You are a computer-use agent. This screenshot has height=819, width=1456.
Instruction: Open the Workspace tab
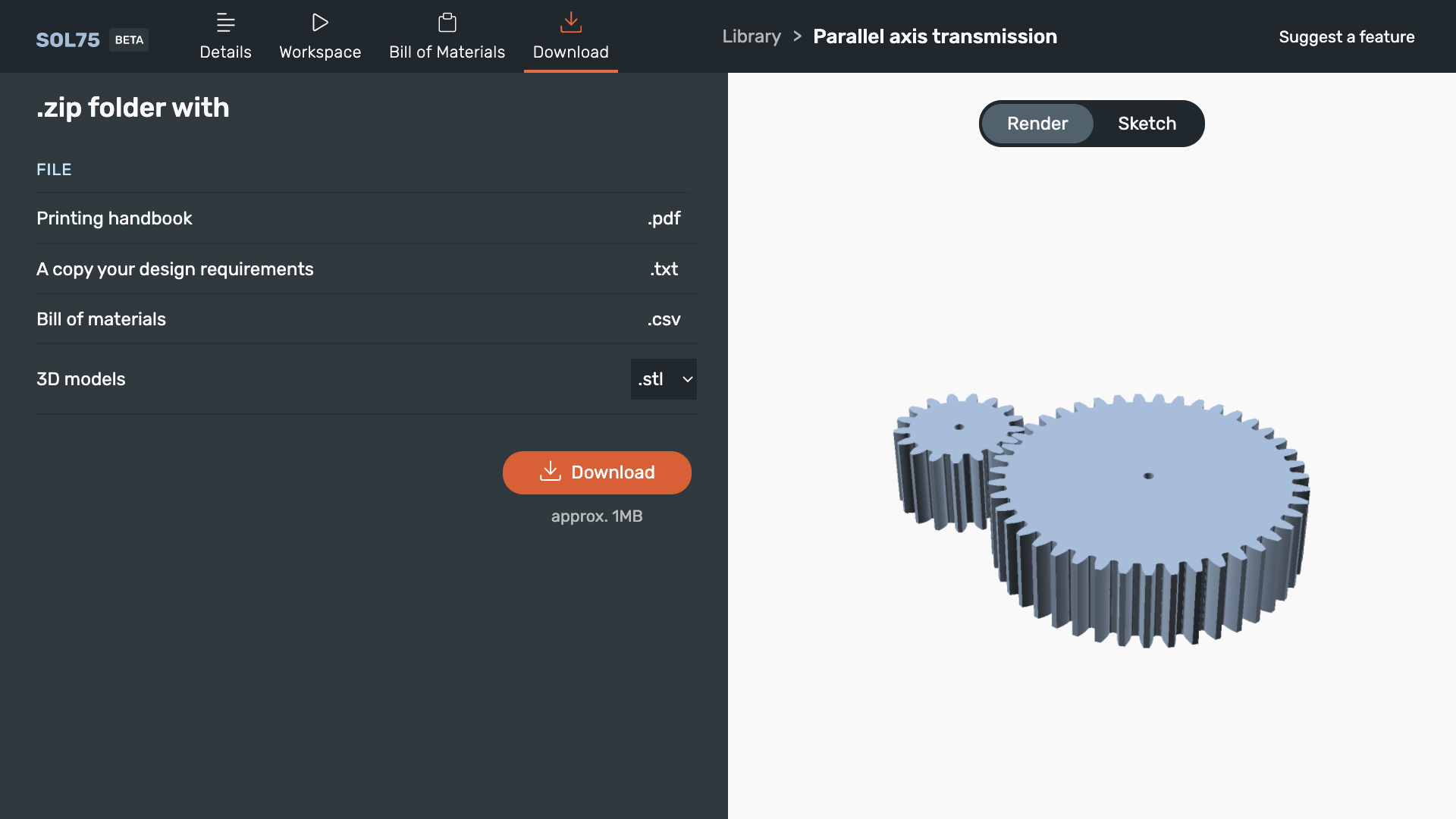coord(320,36)
